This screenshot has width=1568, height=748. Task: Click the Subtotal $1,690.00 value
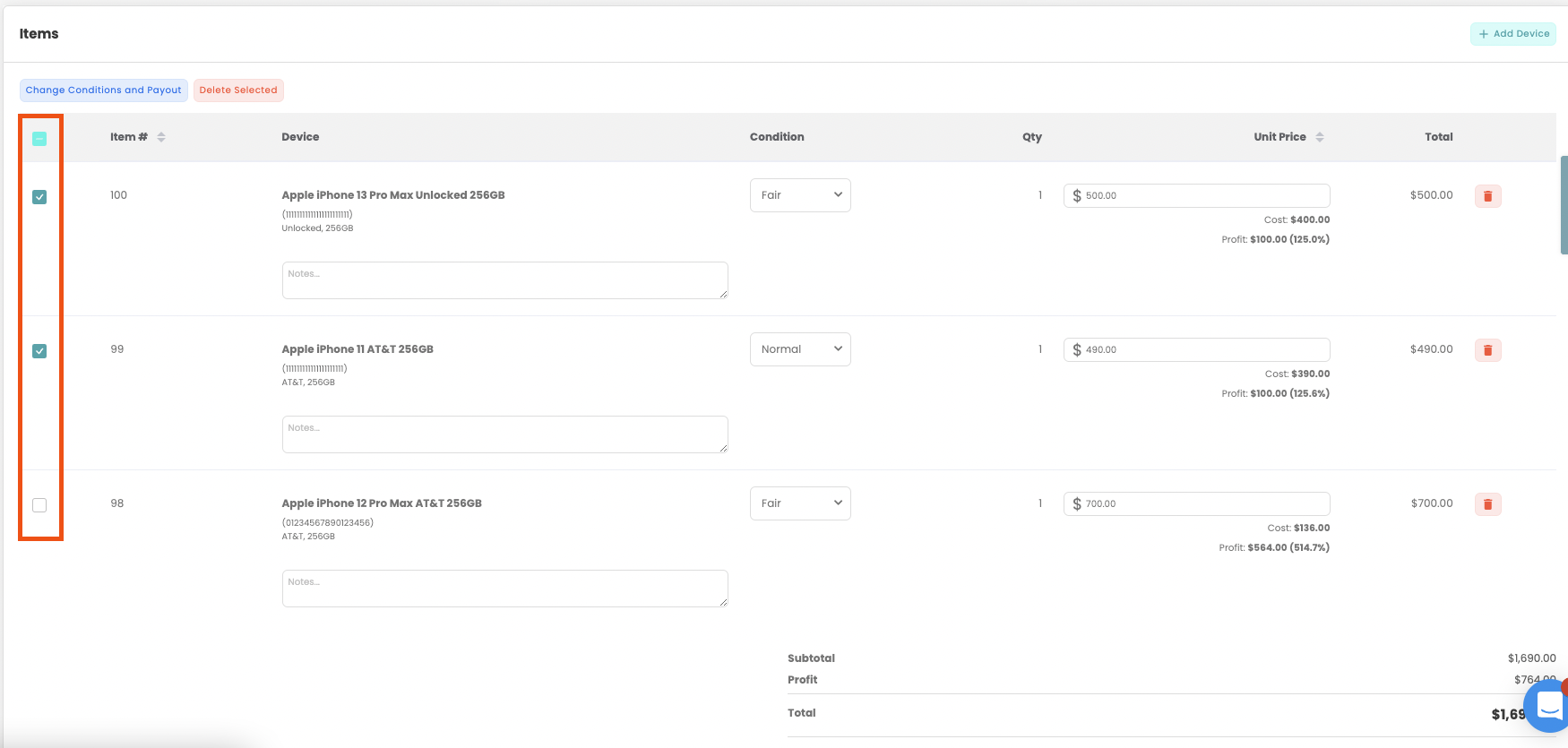[x=1531, y=658]
